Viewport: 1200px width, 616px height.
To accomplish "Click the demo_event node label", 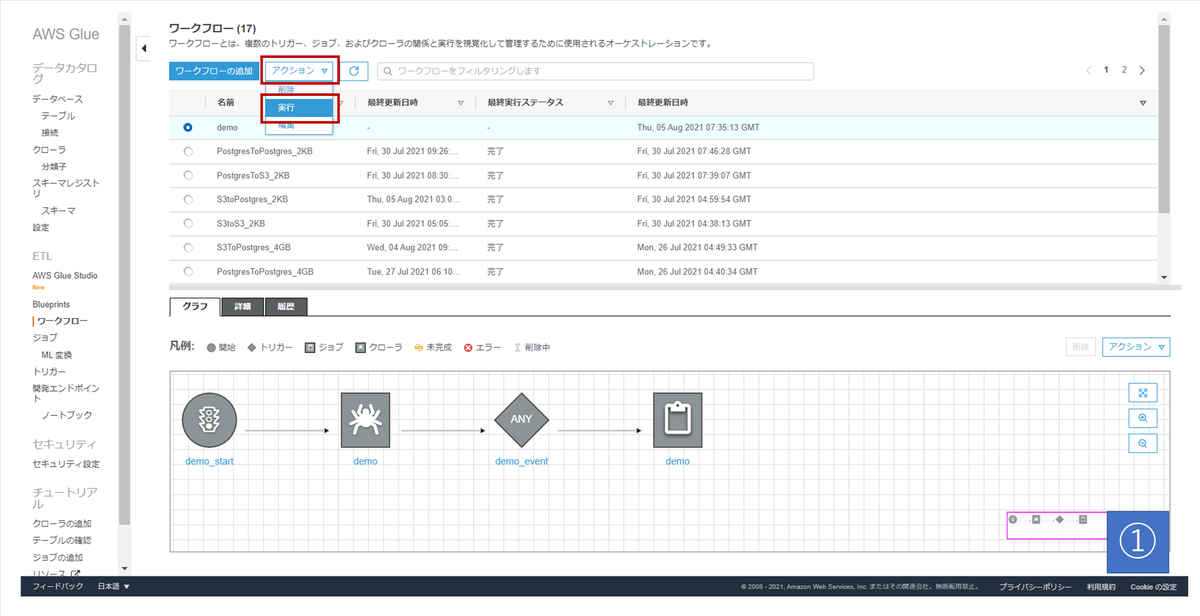I will (522, 461).
